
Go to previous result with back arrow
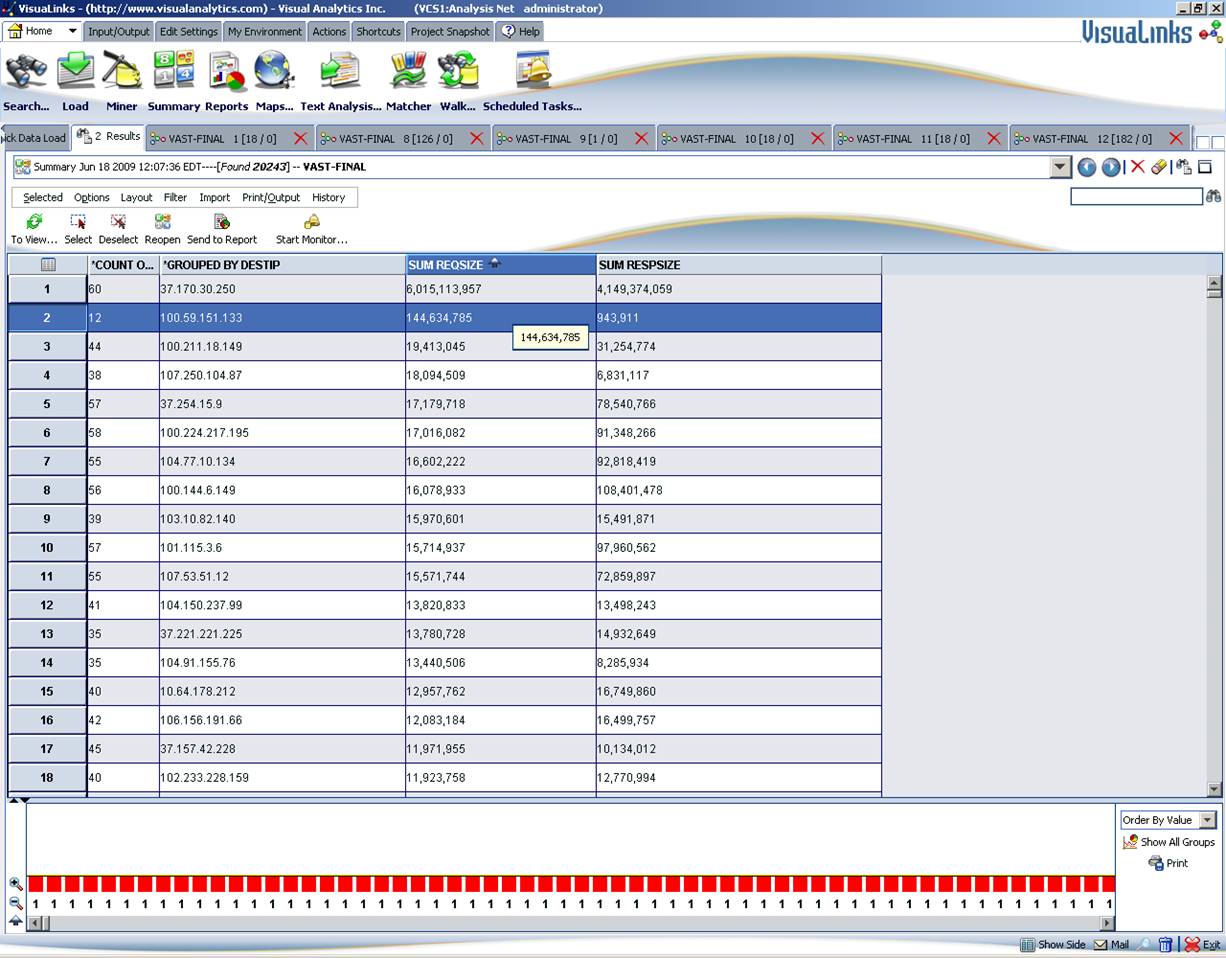(1087, 167)
